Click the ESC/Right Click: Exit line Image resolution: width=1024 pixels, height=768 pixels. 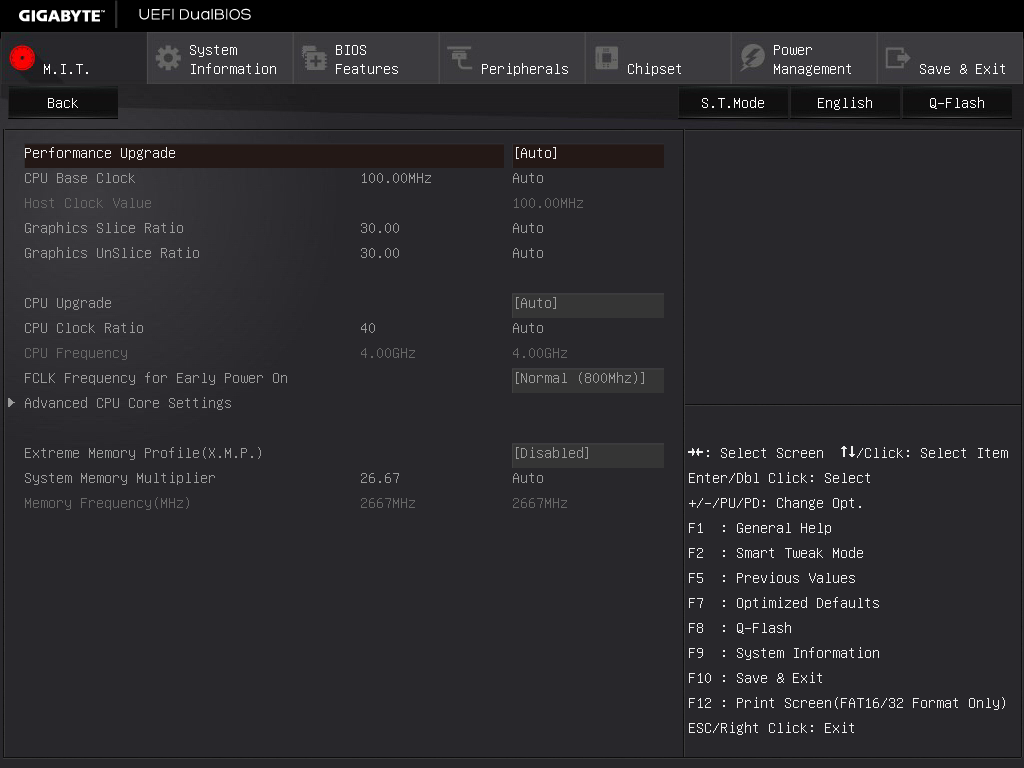(771, 728)
